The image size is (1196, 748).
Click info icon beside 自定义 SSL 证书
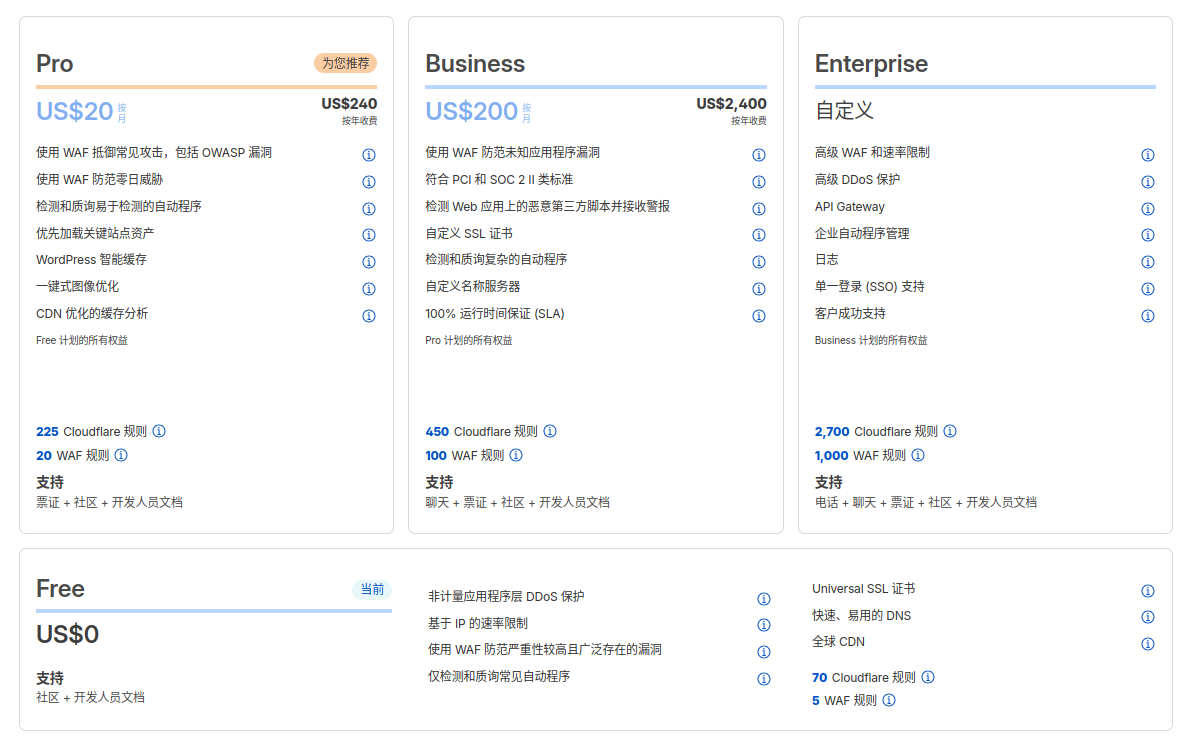pos(758,235)
